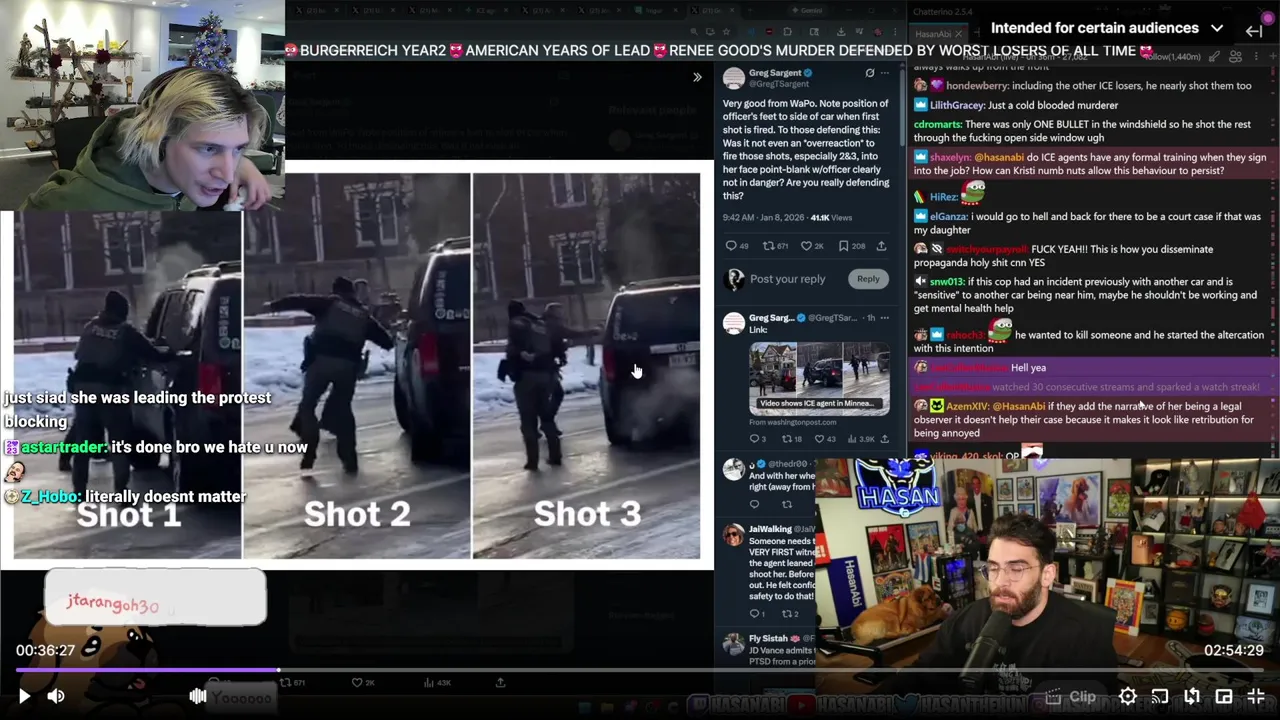Retweet the main tweet (671)
This screenshot has width=1280, height=720.
tap(775, 246)
